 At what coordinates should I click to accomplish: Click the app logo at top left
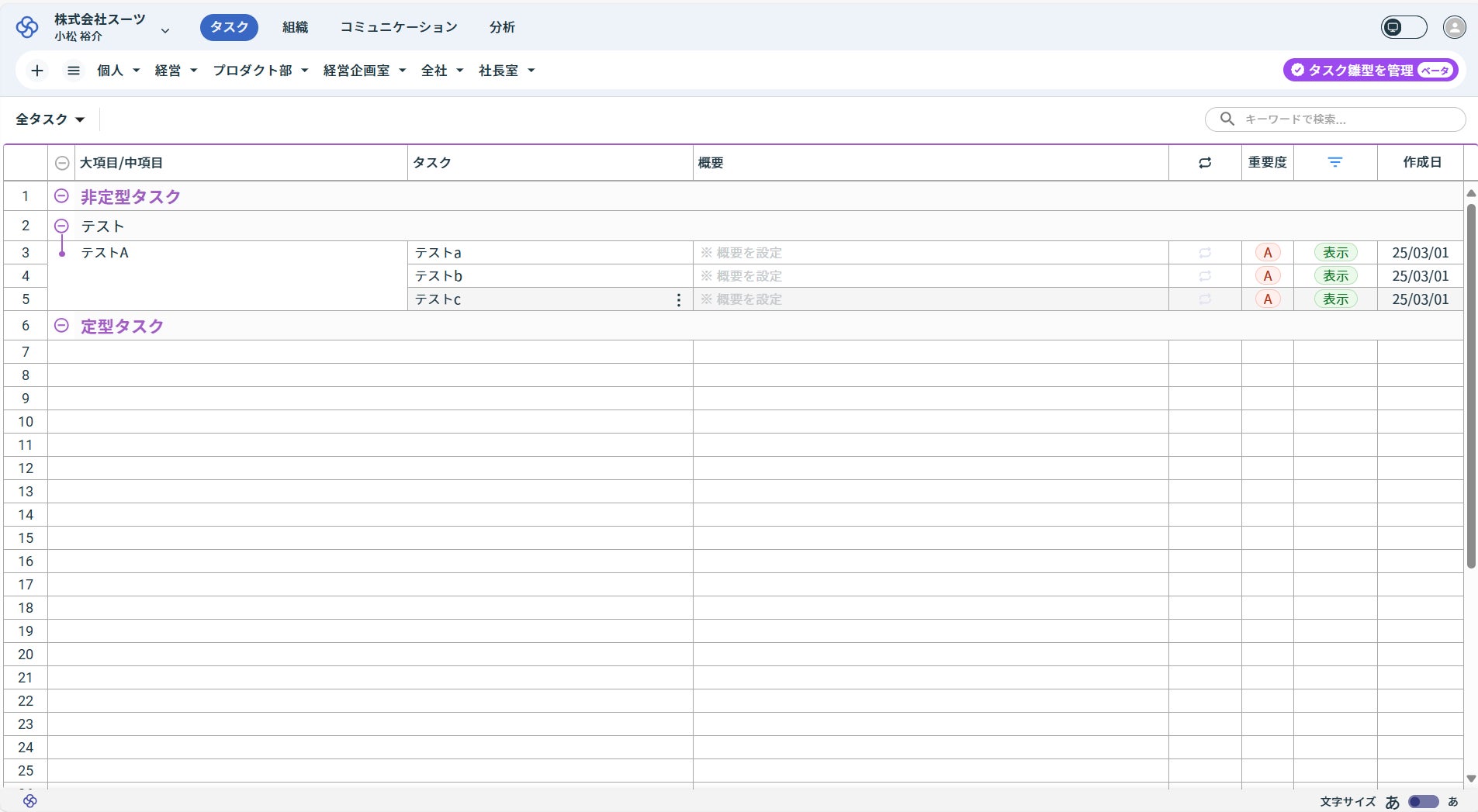tap(27, 27)
